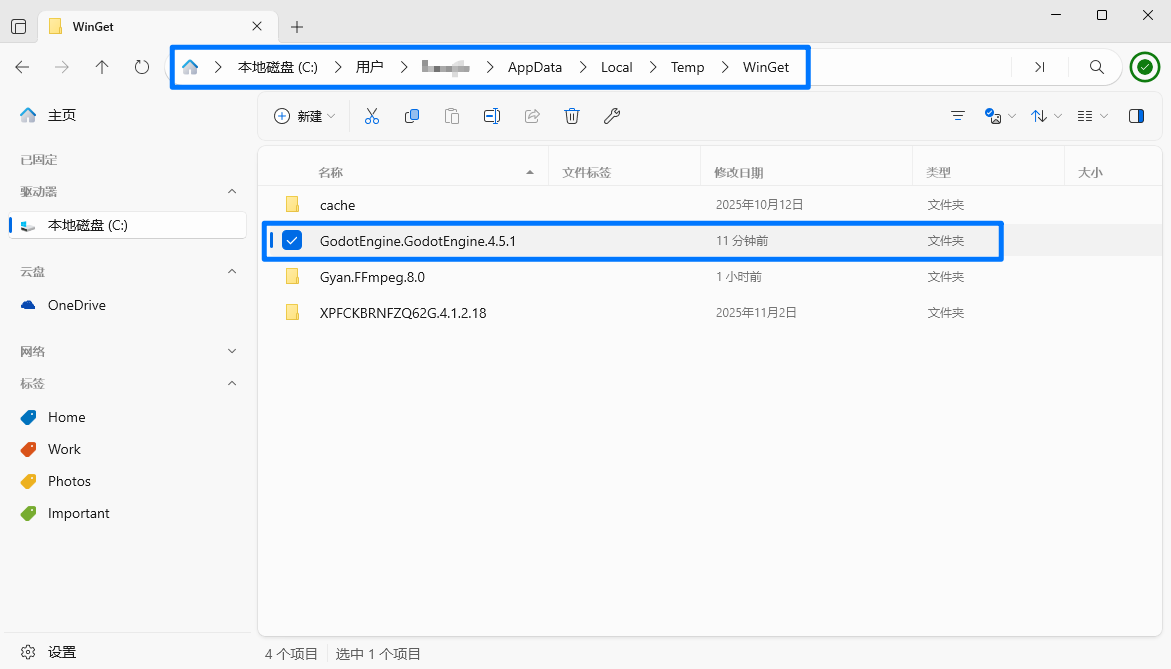Click the green status checkmark icon
The width and height of the screenshot is (1171, 669).
point(1145,67)
